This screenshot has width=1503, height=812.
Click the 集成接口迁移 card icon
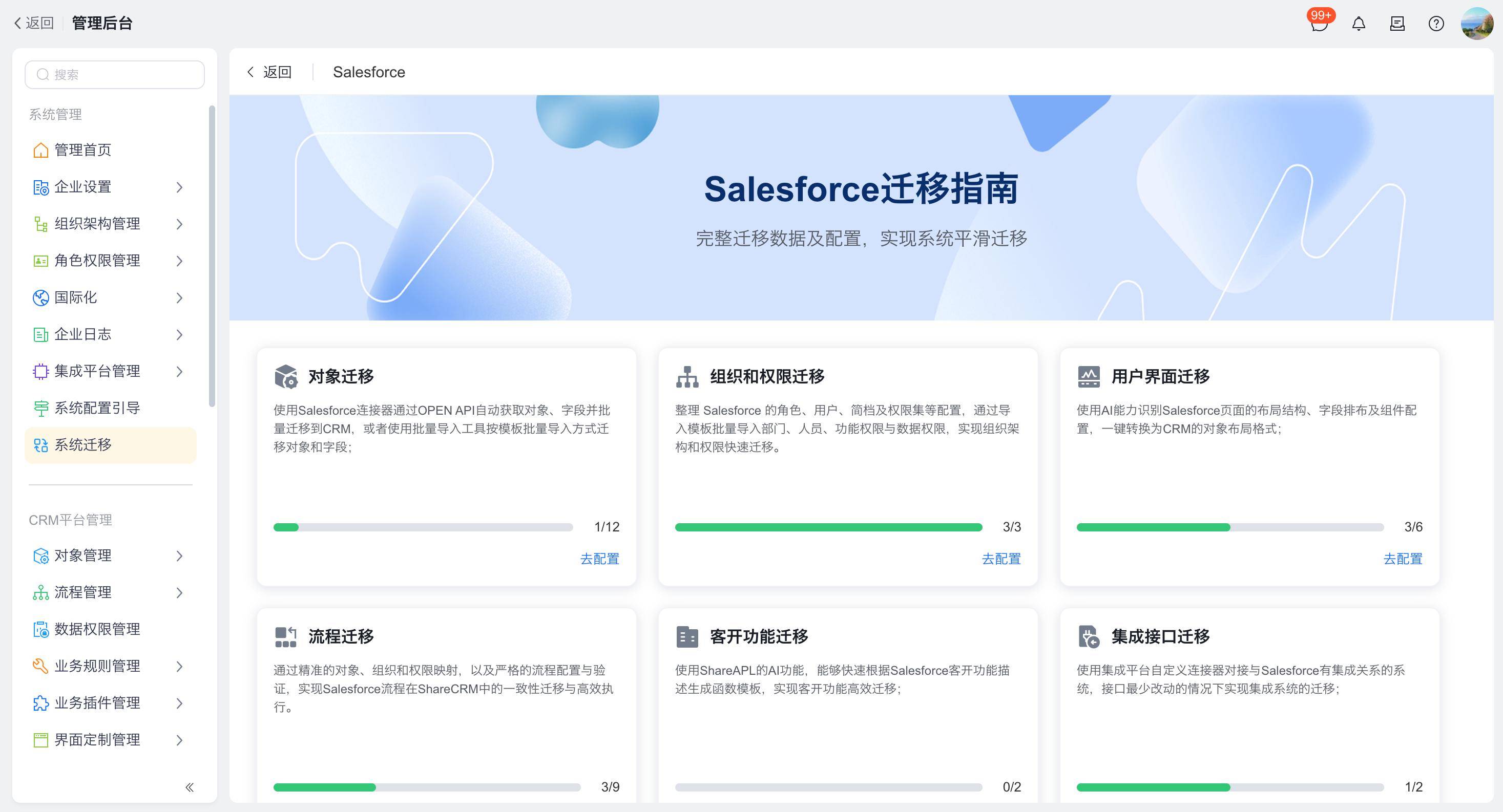1089,636
